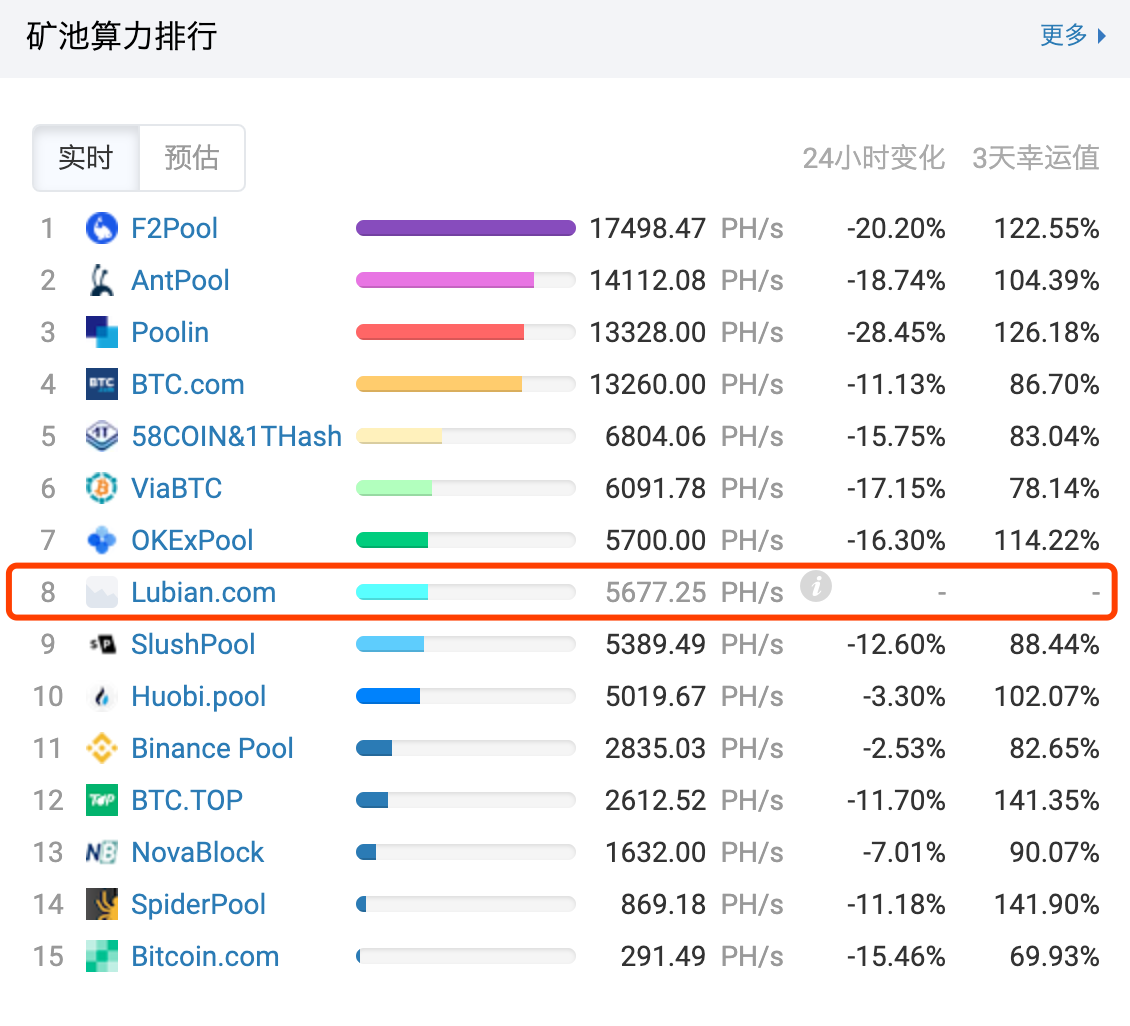
Task: Click the Huobi.pool flame icon
Action: point(103,696)
